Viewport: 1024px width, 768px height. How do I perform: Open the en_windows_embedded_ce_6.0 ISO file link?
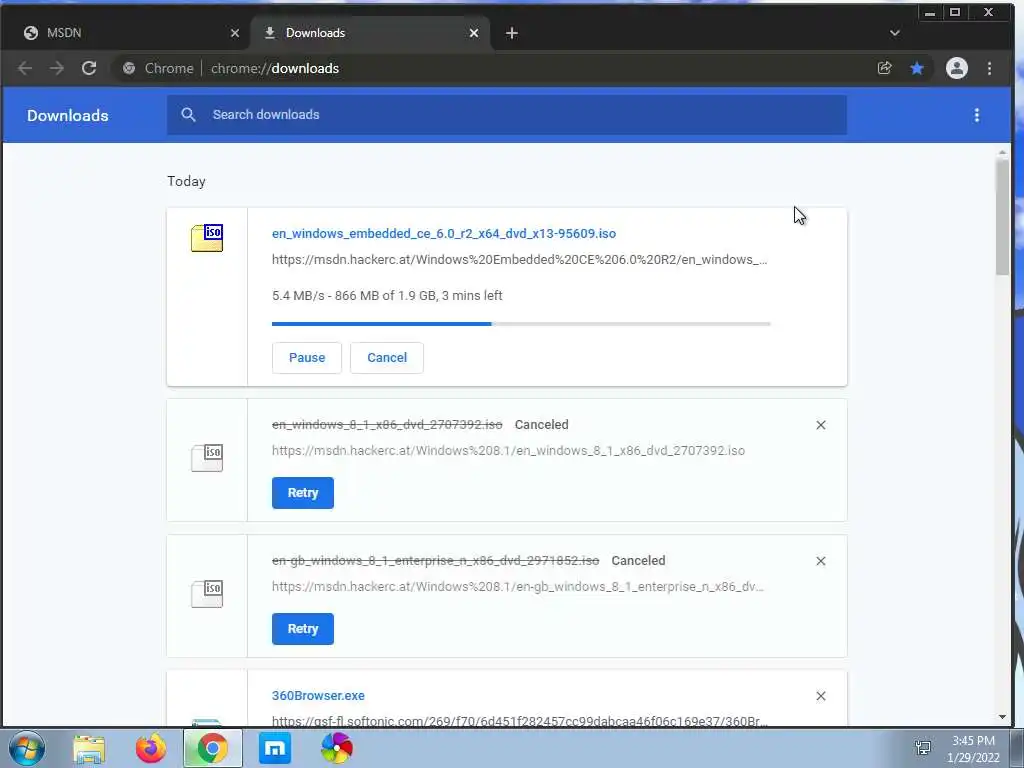pos(444,233)
